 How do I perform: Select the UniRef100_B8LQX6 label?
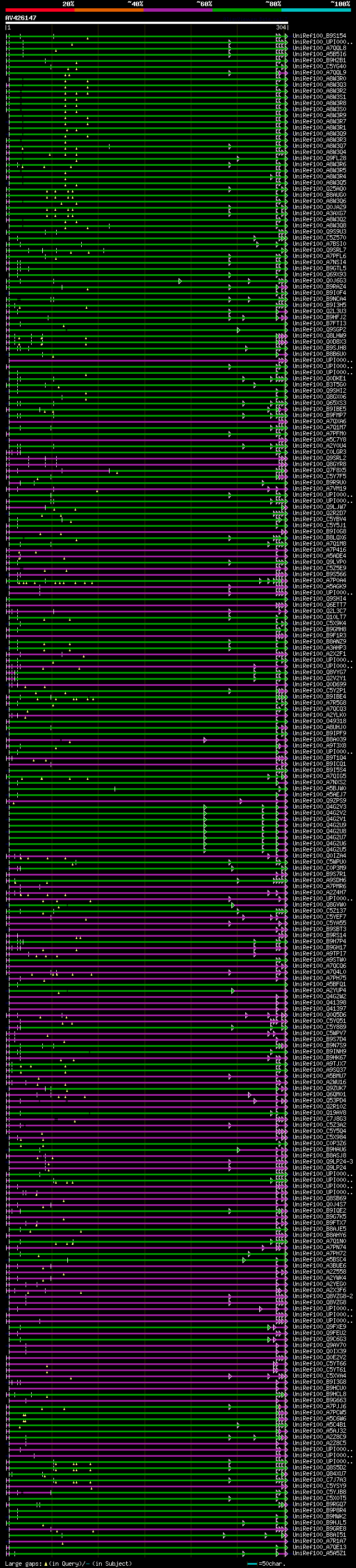(x=319, y=537)
